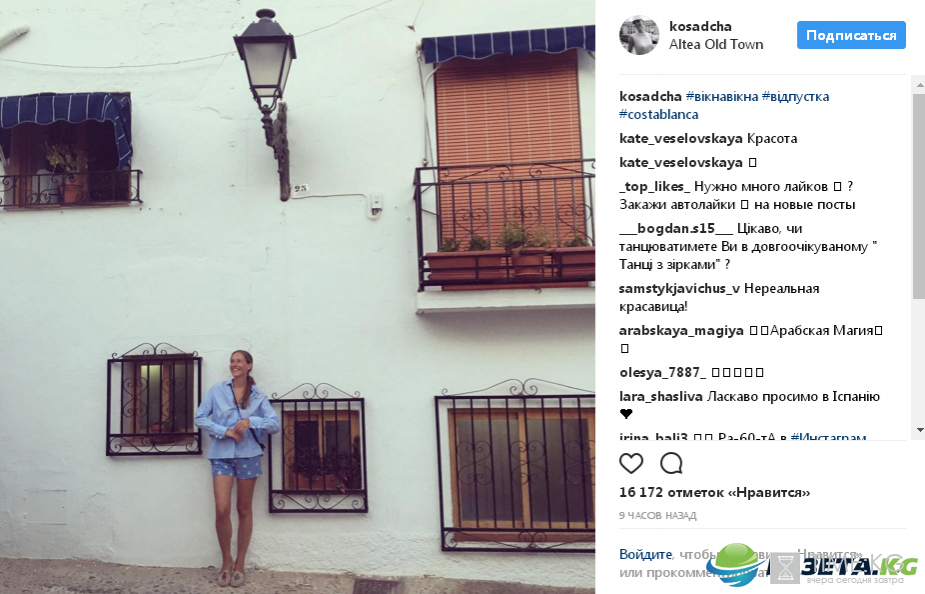925x594 pixels.
Task: Click the comments scrollbar down arrow
Action: [x=919, y=430]
